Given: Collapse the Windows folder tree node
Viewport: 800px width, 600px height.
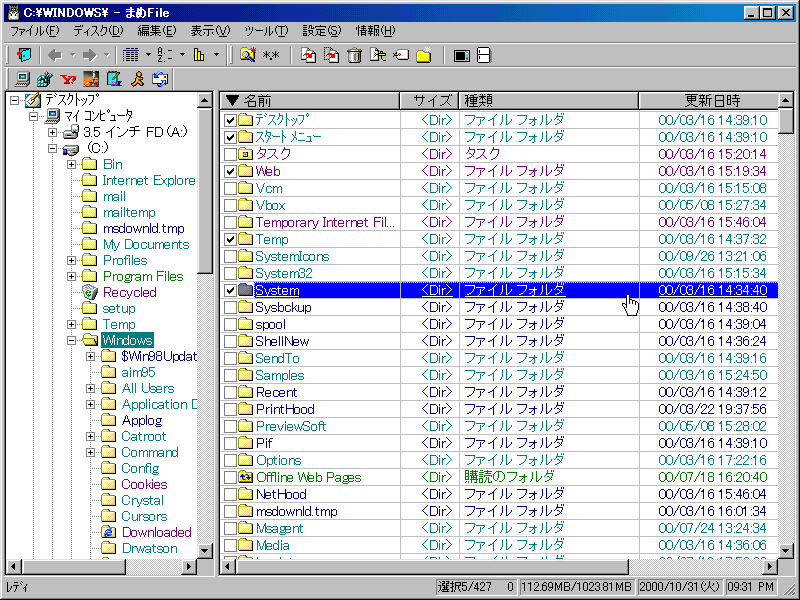Looking at the screenshot, I should click(x=71, y=340).
